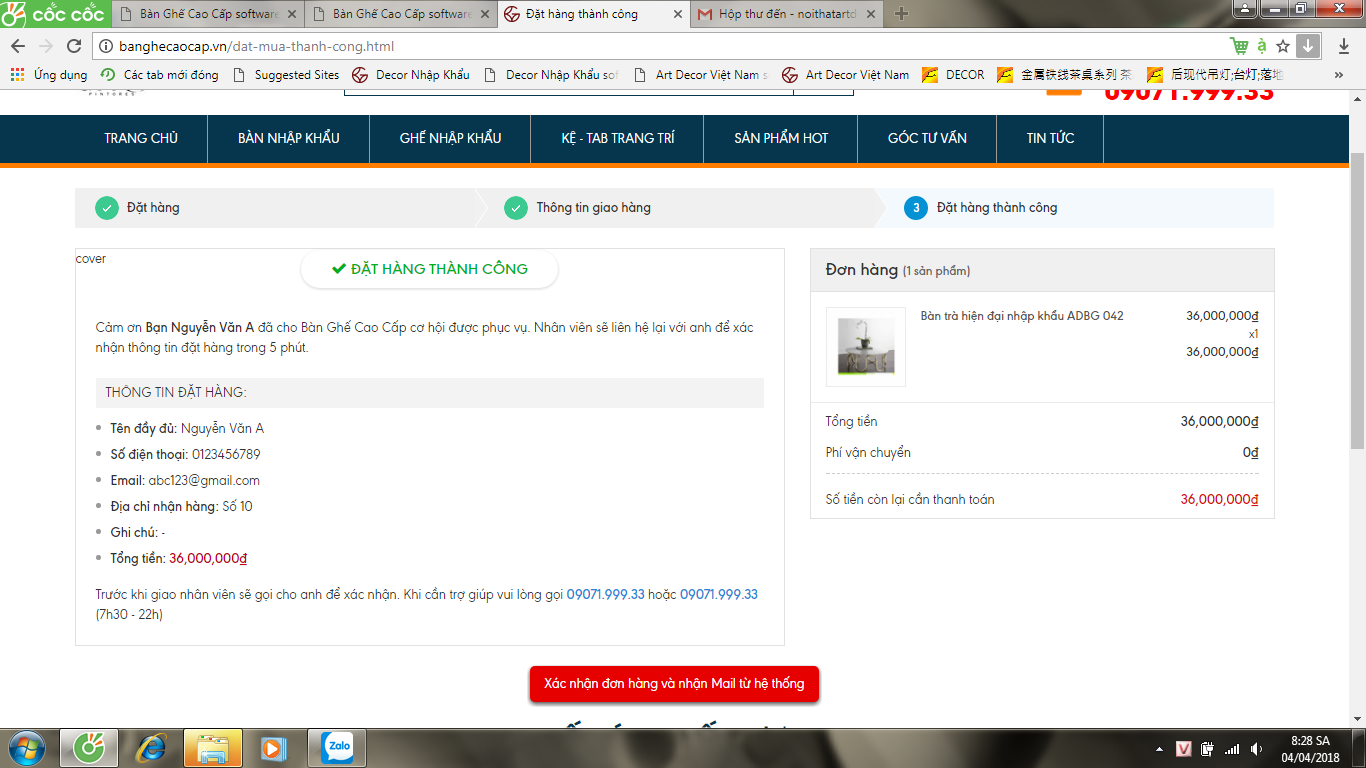Viewport: 1366px width, 768px height.
Task: Switch to the Hộp thư đến Gmail tab
Action: tap(785, 14)
